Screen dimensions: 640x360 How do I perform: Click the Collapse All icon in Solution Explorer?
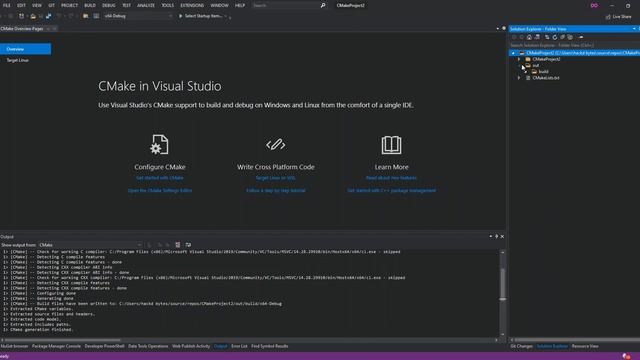pos(562,37)
